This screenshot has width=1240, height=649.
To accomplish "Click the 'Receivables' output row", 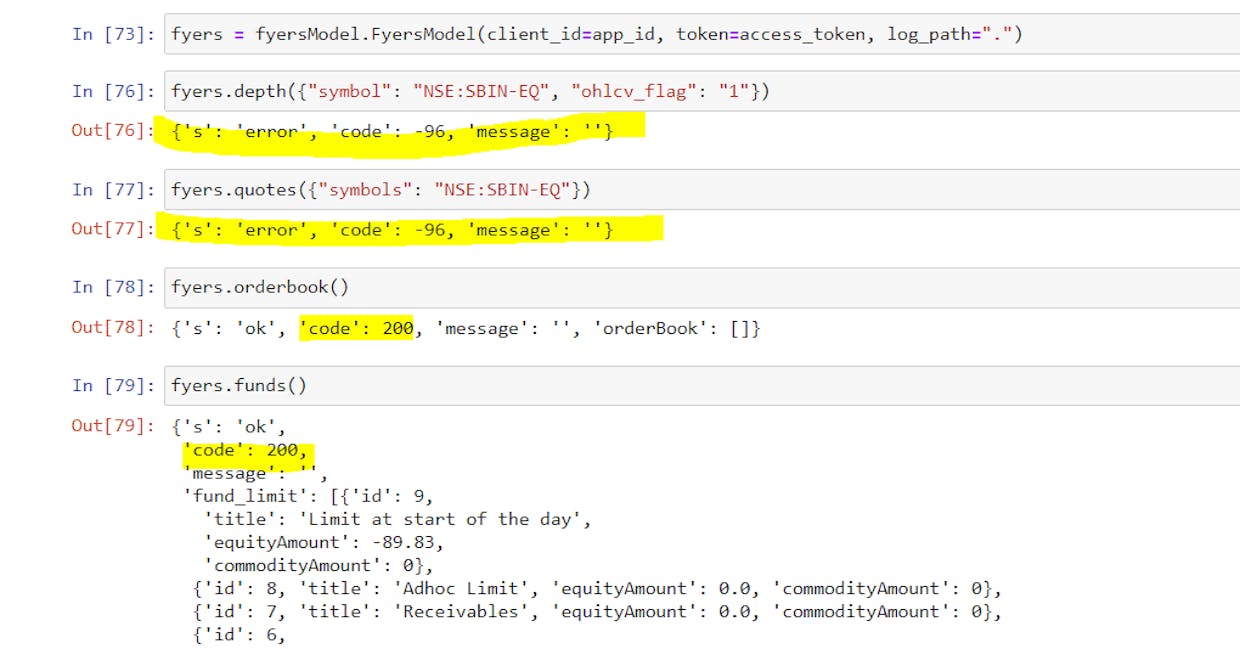I will [x=597, y=611].
